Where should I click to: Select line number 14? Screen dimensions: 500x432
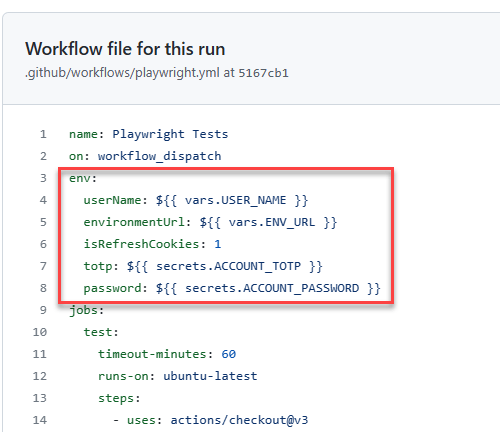pyautogui.click(x=40, y=420)
